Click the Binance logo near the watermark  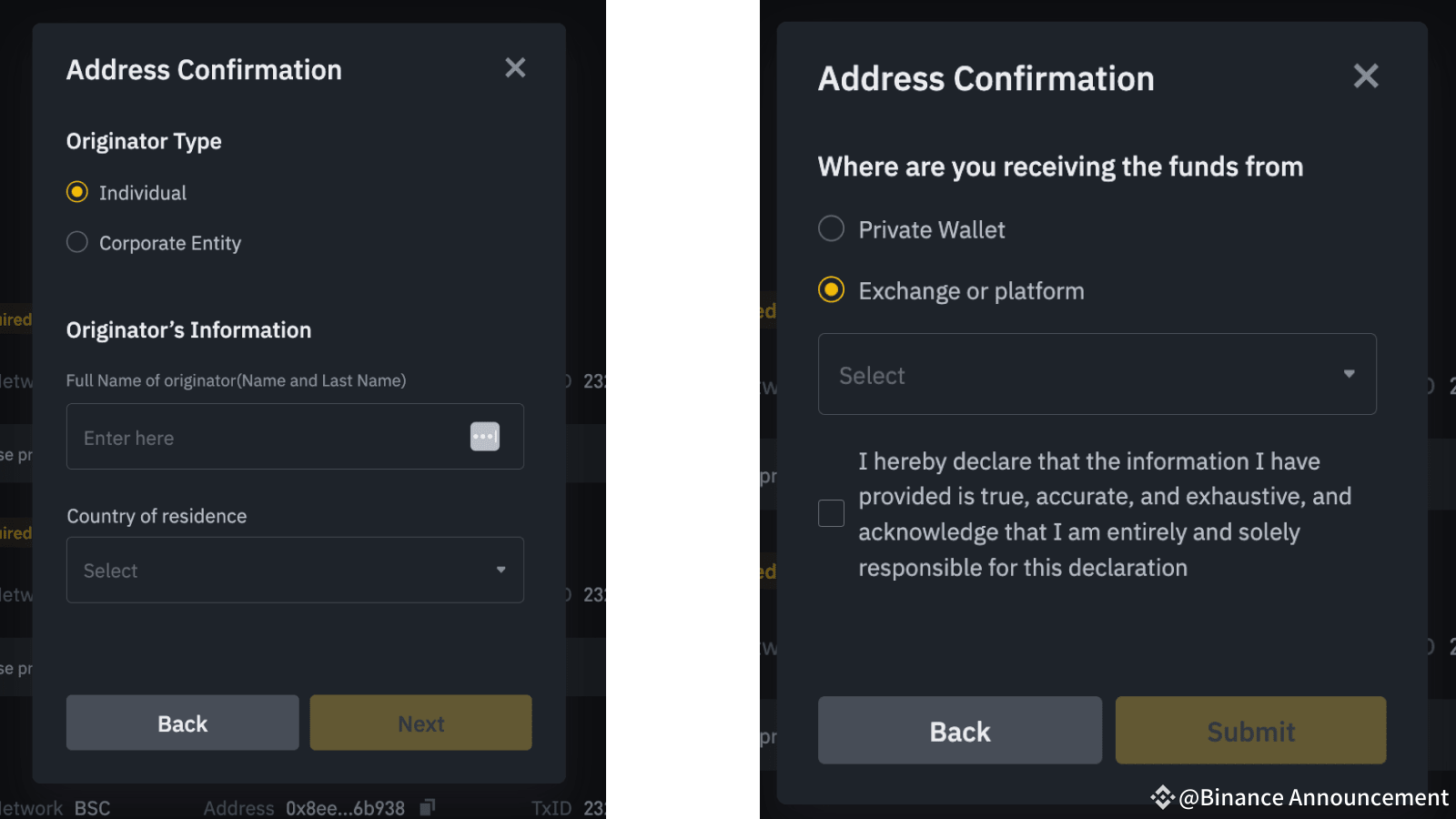click(x=1163, y=798)
